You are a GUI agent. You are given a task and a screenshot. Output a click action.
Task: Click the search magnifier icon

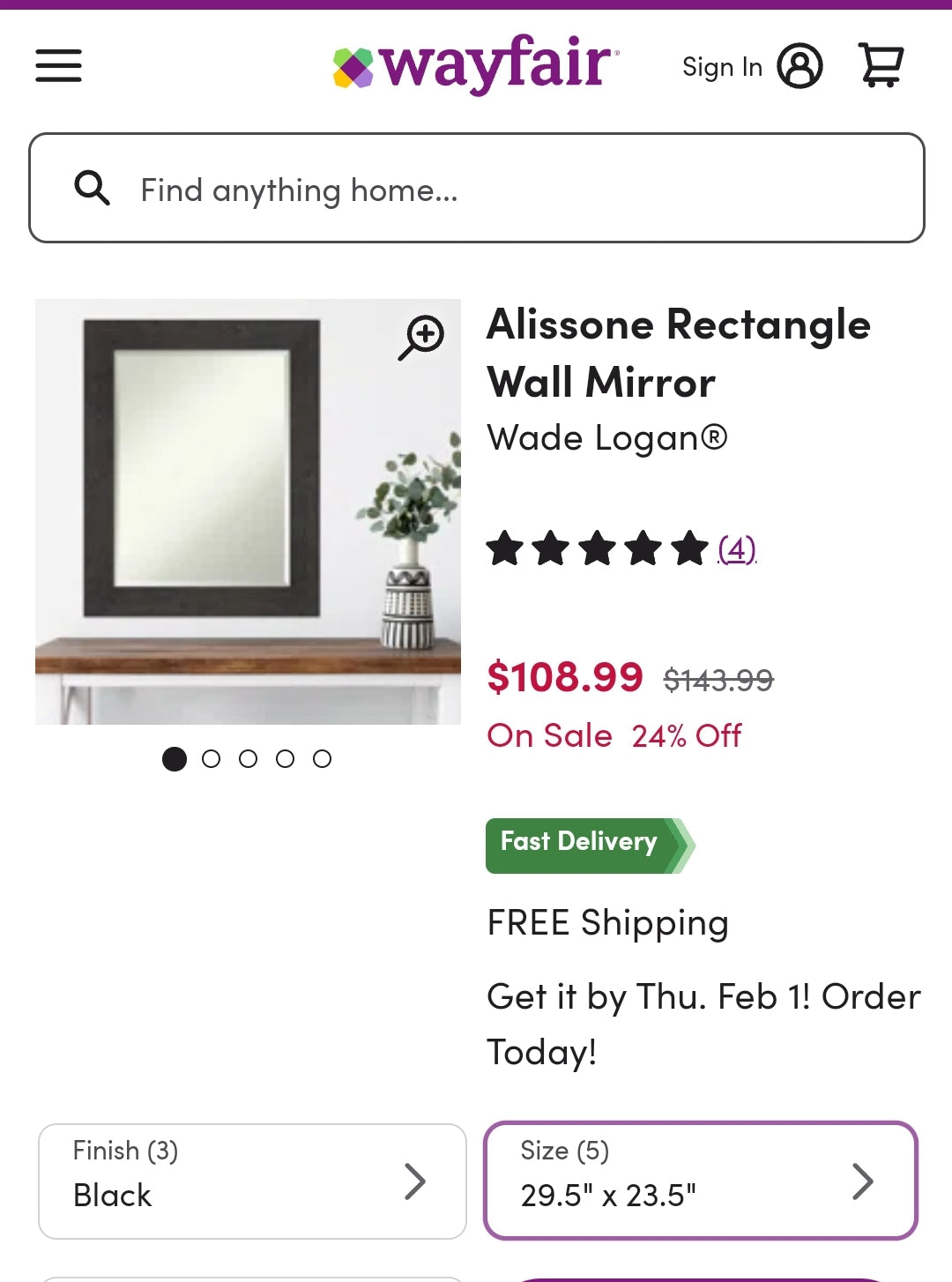click(x=93, y=189)
